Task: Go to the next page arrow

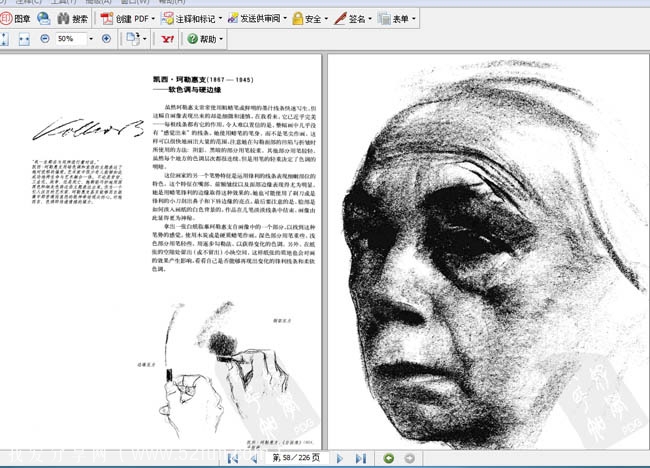Action: [340, 458]
